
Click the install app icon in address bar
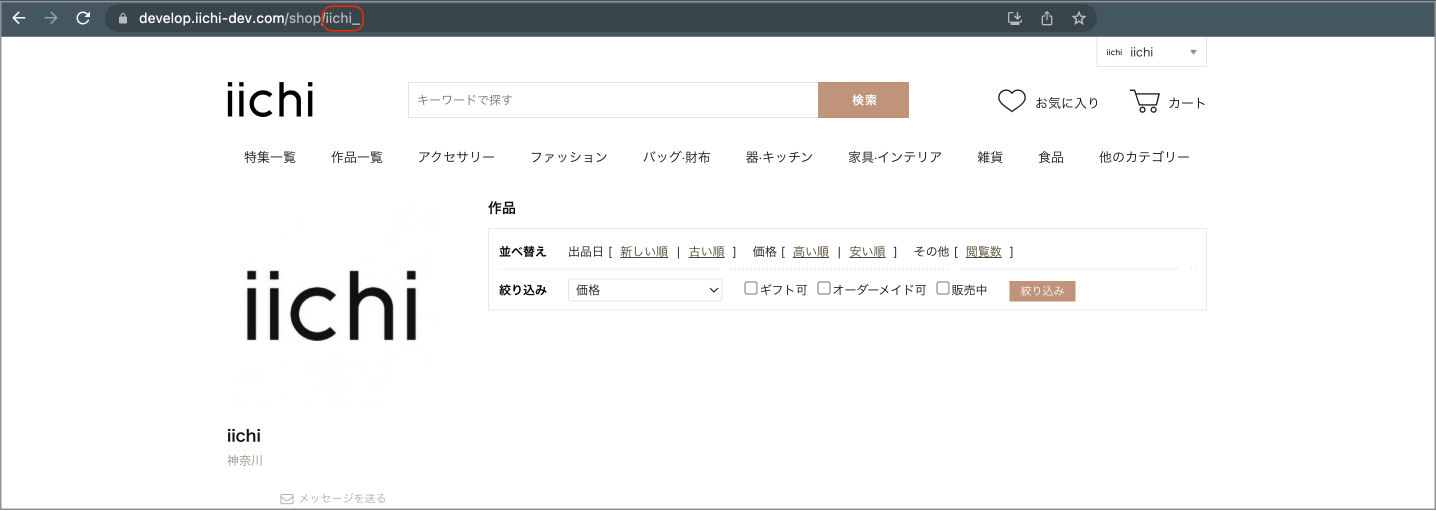[1015, 18]
